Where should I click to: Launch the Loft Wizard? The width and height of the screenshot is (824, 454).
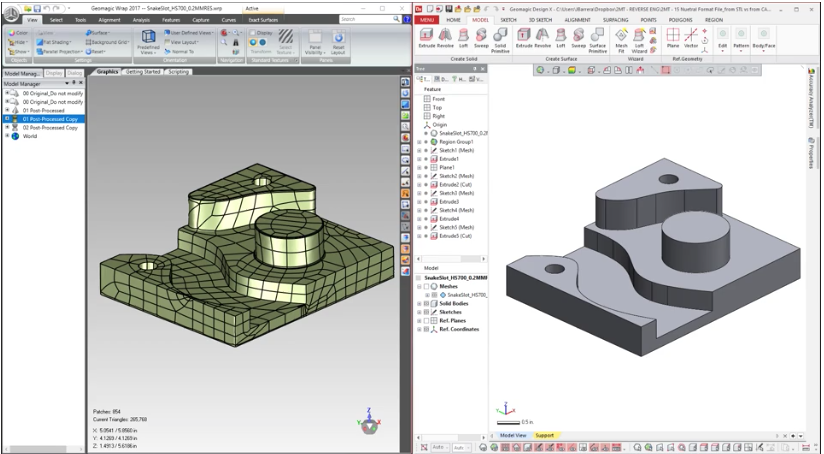point(639,40)
